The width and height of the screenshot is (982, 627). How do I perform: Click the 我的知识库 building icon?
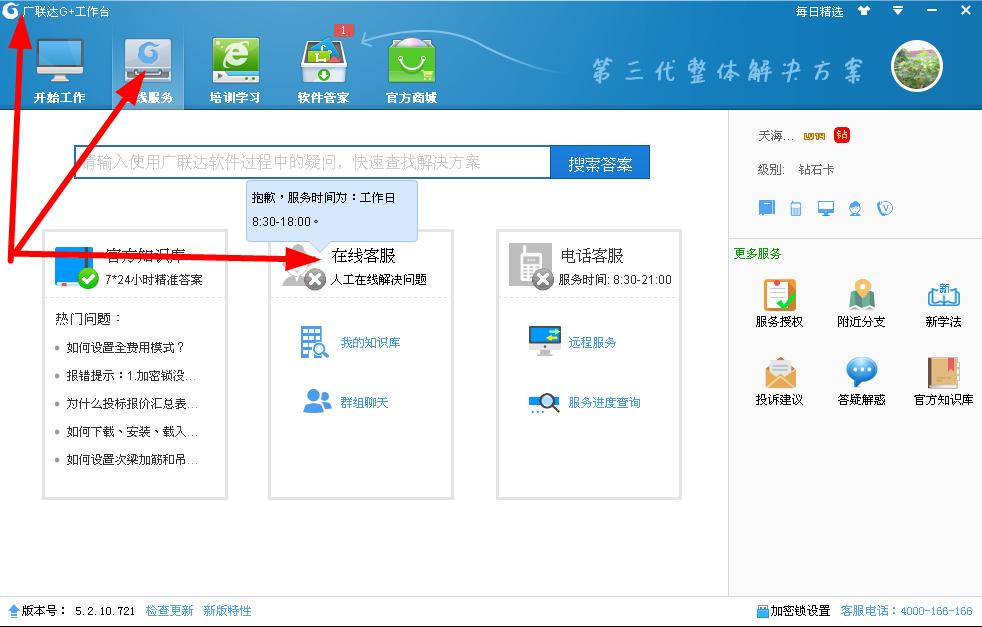point(314,342)
